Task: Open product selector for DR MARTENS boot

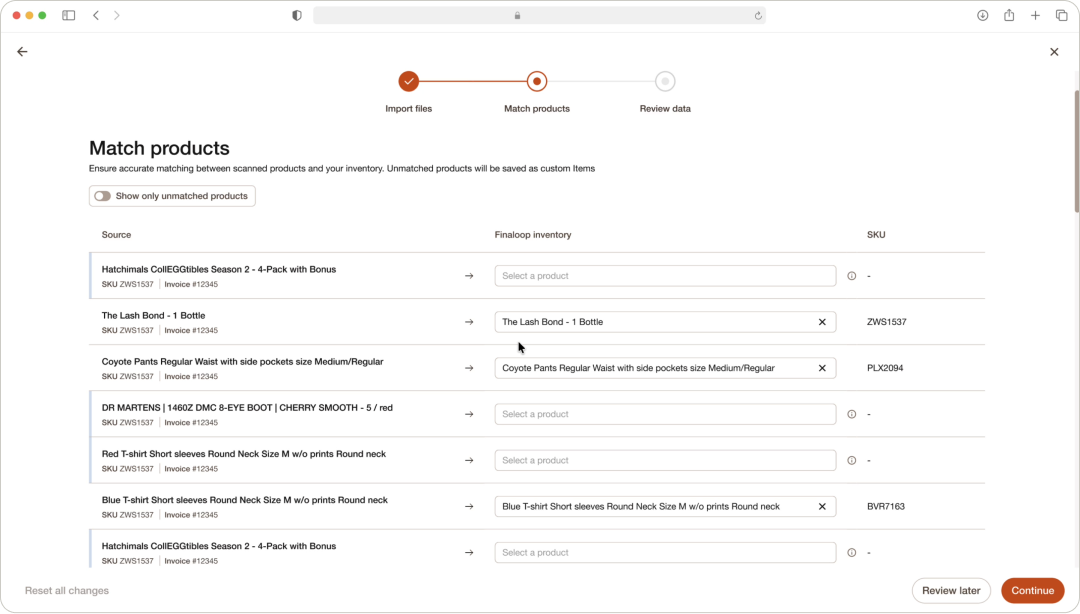Action: click(x=665, y=414)
